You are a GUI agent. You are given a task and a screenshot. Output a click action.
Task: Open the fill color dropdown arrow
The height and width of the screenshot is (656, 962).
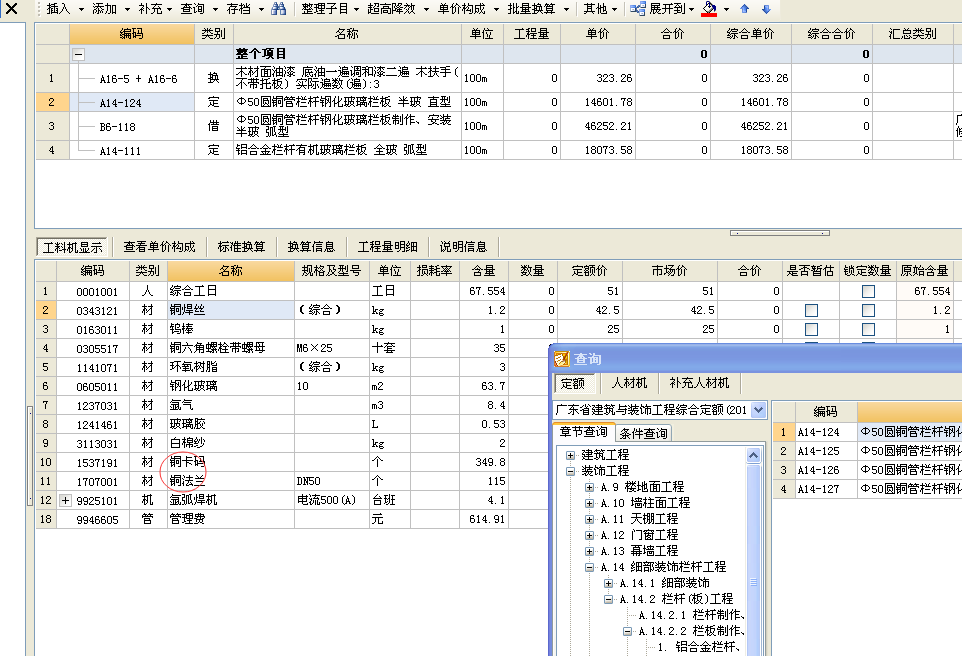tap(726, 9)
